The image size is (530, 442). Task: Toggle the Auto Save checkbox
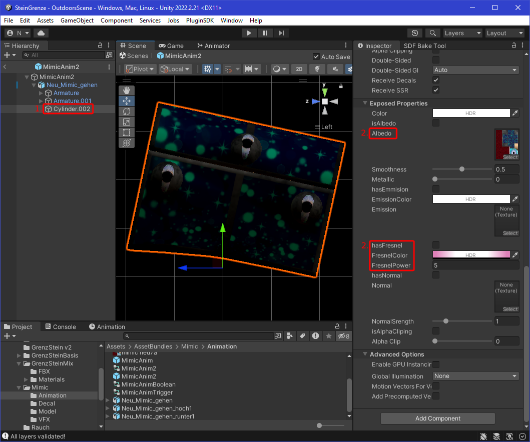click(x=316, y=56)
